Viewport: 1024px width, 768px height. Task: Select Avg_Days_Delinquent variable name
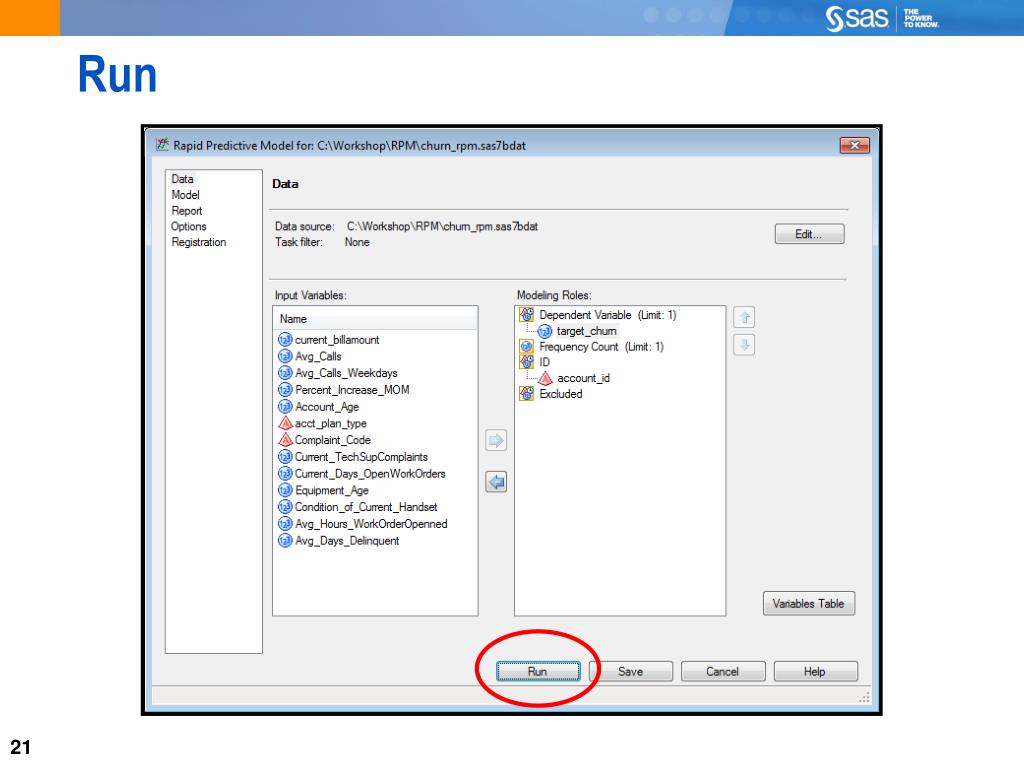pos(347,540)
